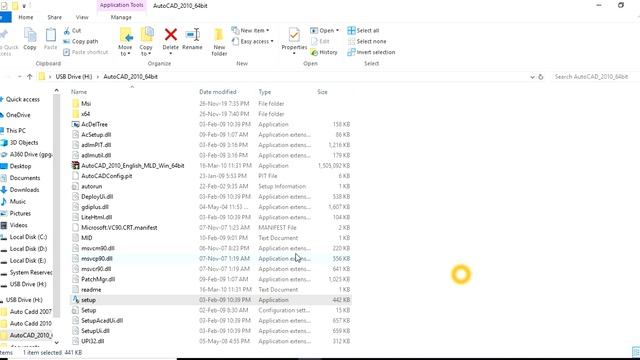Open Downloads in navigation pane
Viewport: 640px width, 360px height.
click(24, 190)
